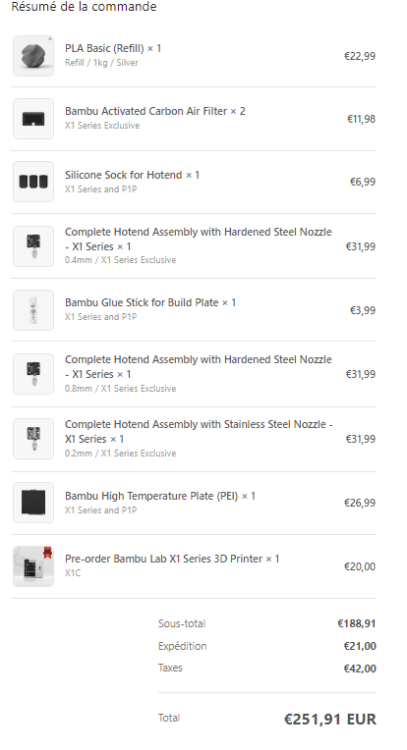Image resolution: width=407 pixels, height=750 pixels.
Task: Click the Expédition cost €21,00
Action: point(360,646)
